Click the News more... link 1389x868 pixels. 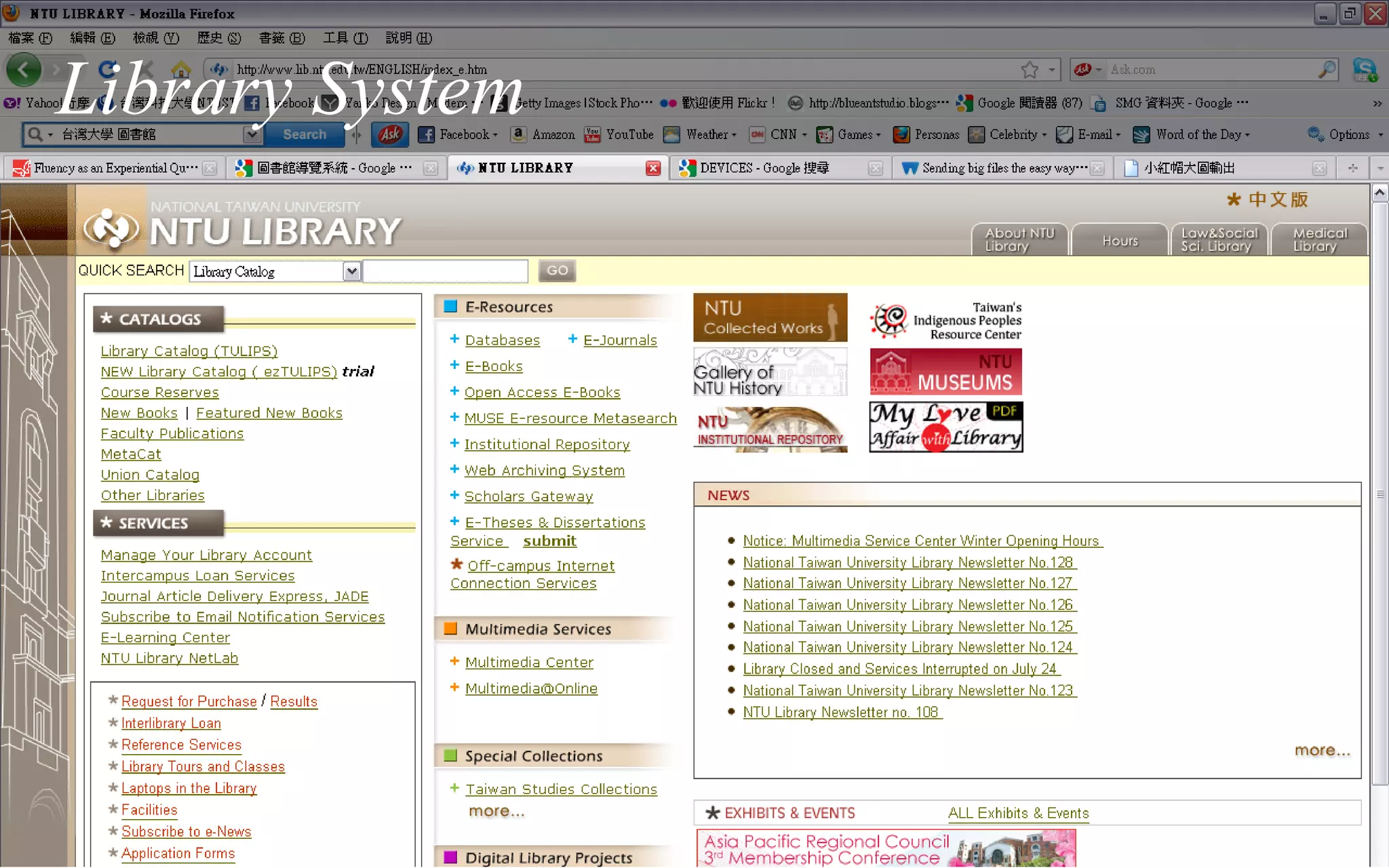point(1322,750)
